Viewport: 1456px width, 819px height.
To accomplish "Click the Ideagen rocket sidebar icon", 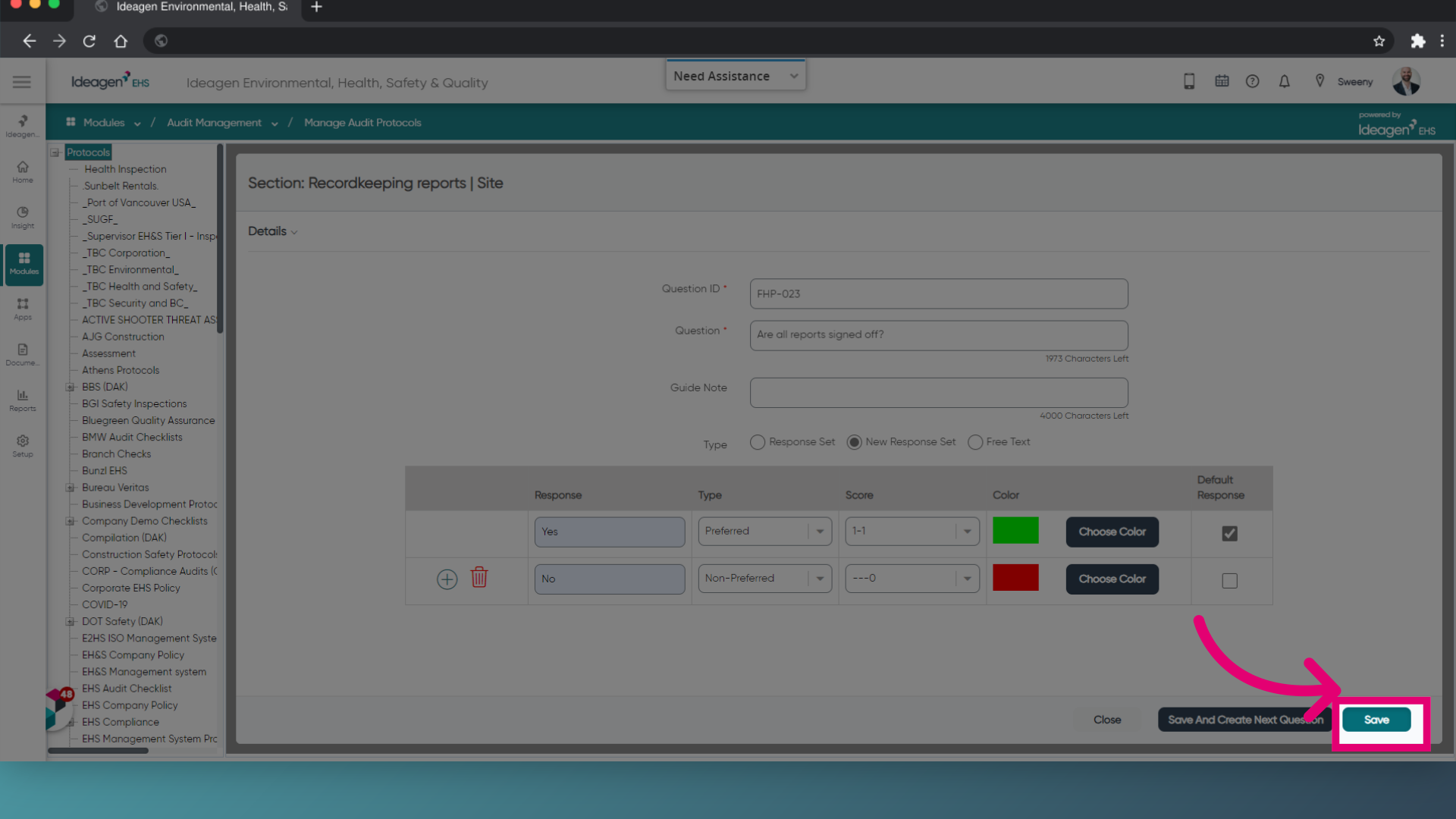I will (23, 126).
